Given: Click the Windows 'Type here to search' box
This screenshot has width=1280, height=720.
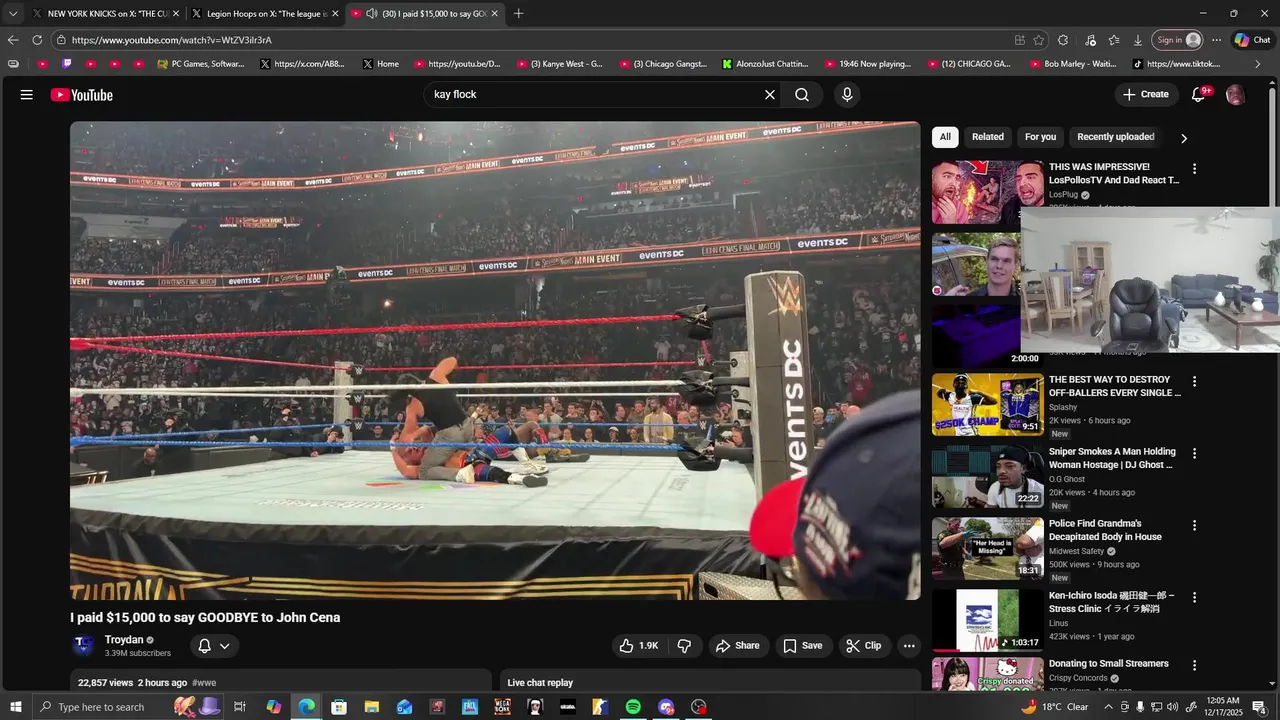Looking at the screenshot, I should point(100,707).
